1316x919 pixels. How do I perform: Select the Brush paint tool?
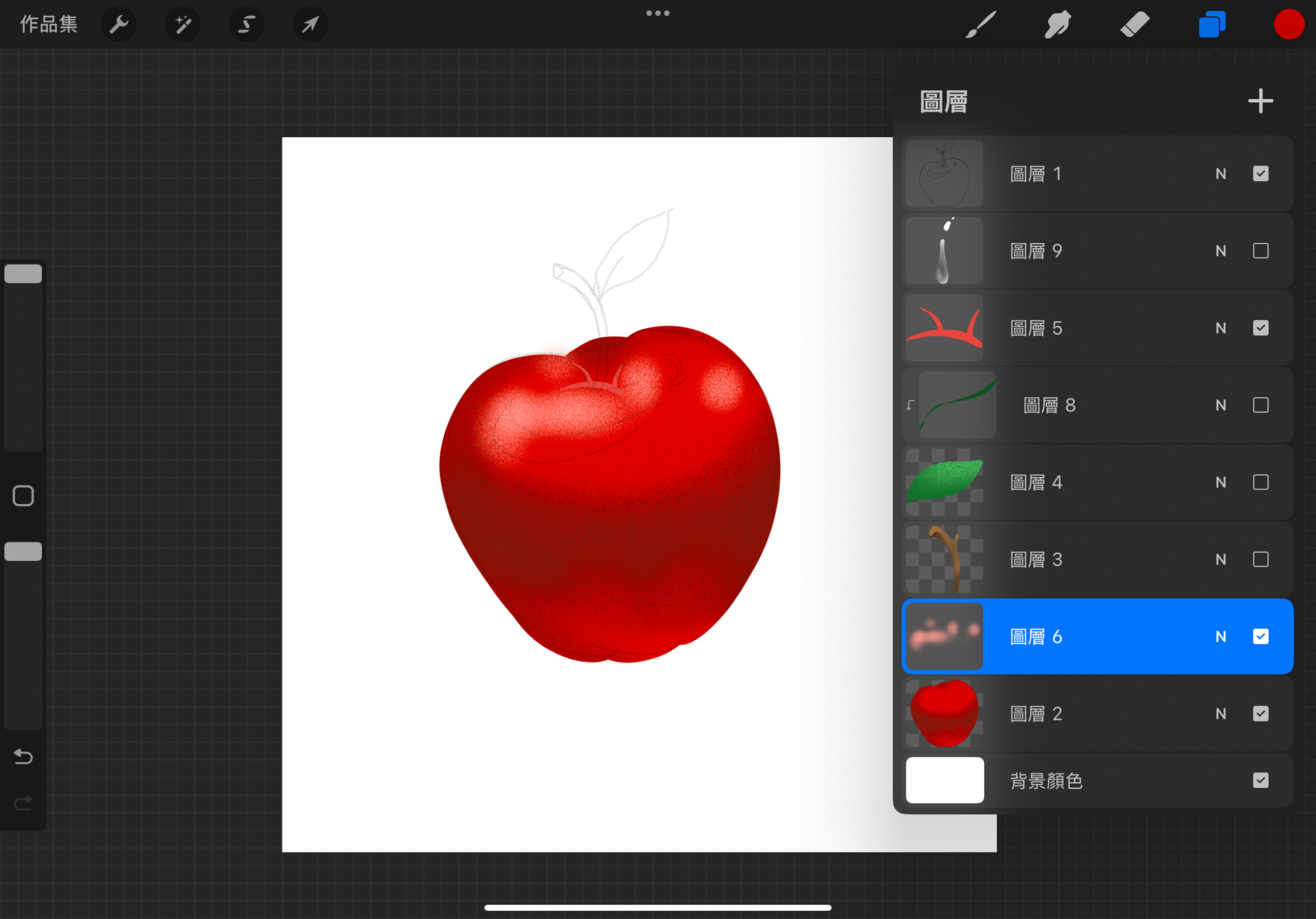point(981,24)
